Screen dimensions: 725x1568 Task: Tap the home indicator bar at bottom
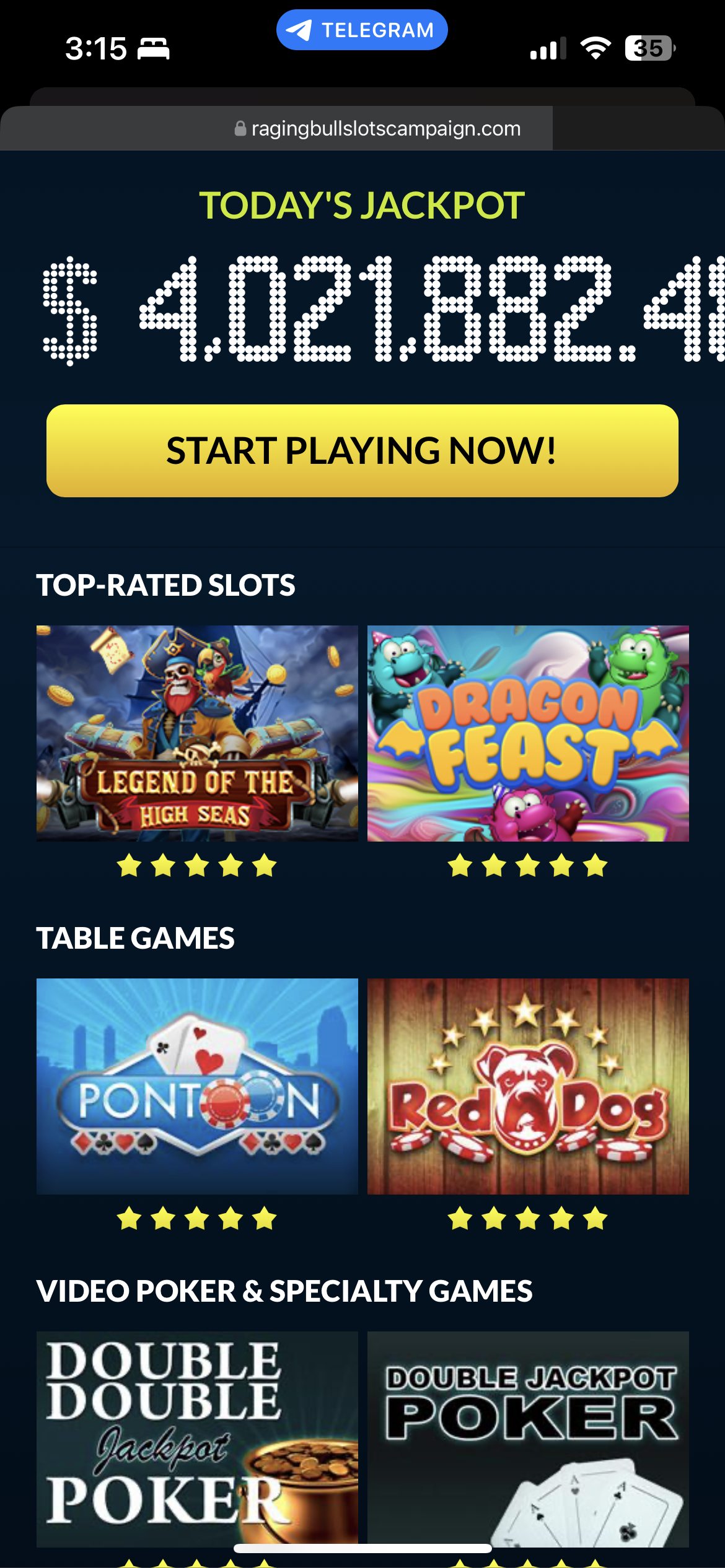pyautogui.click(x=362, y=1548)
